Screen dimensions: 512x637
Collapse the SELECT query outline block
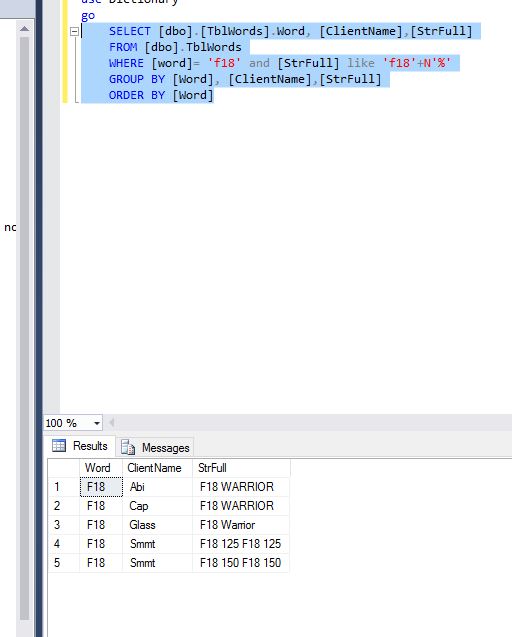point(74,31)
